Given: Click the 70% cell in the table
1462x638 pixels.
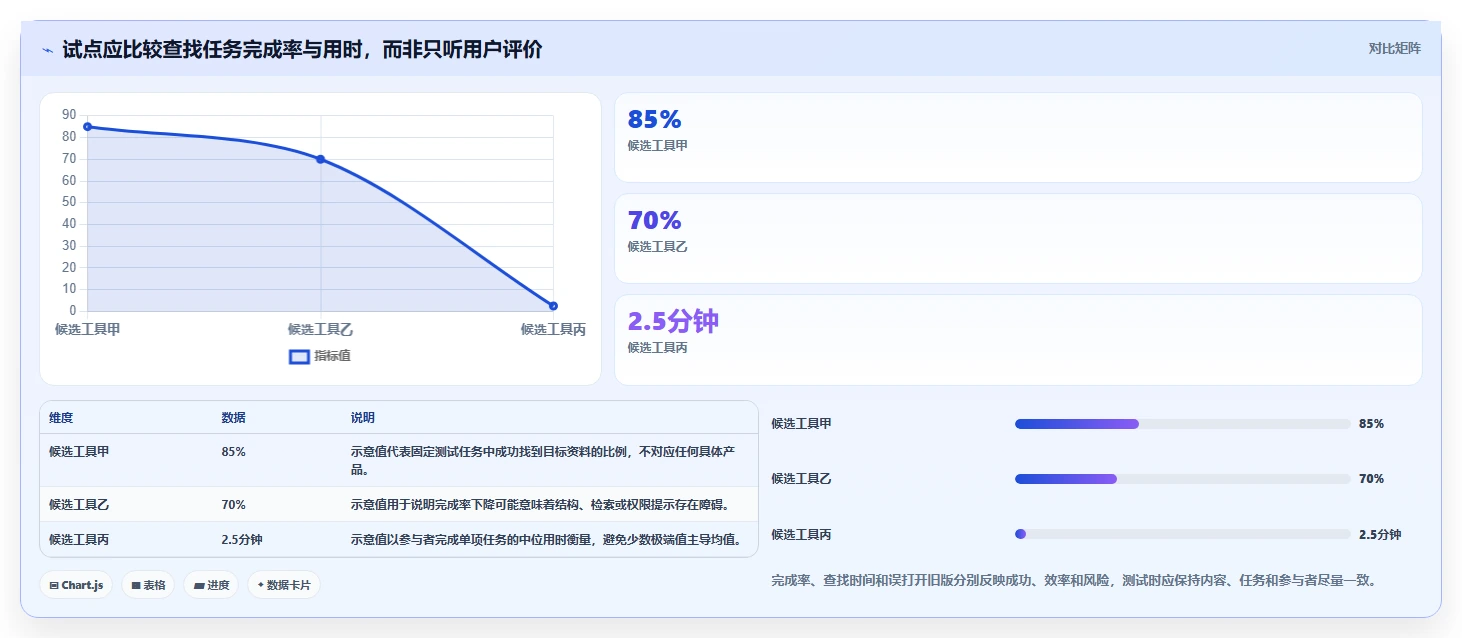Looking at the screenshot, I should click(233, 505).
